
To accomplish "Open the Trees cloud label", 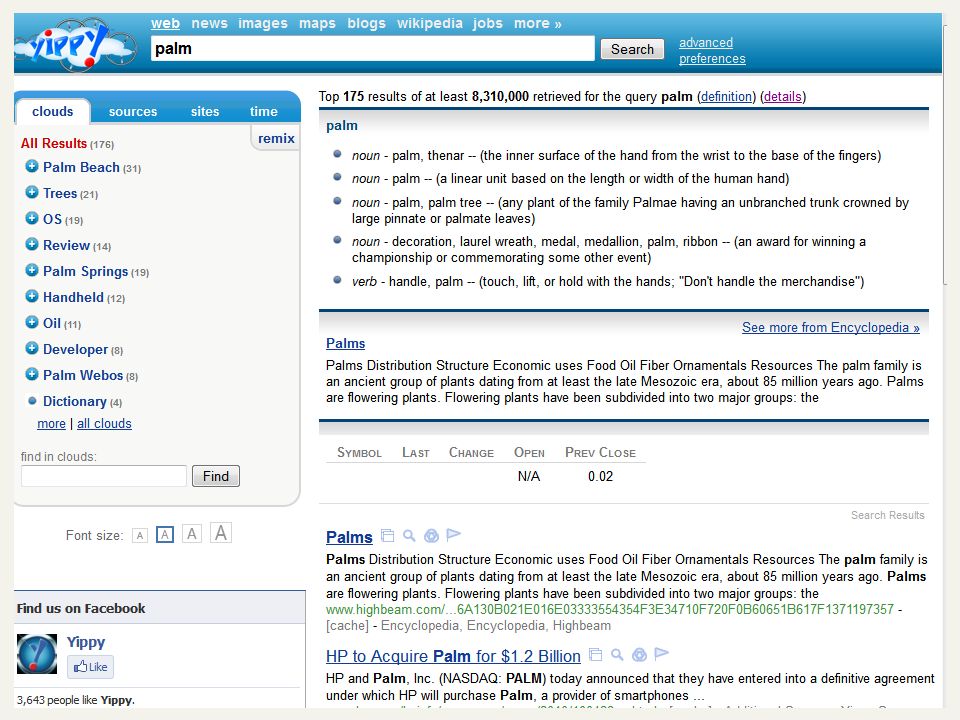I will [x=60, y=193].
